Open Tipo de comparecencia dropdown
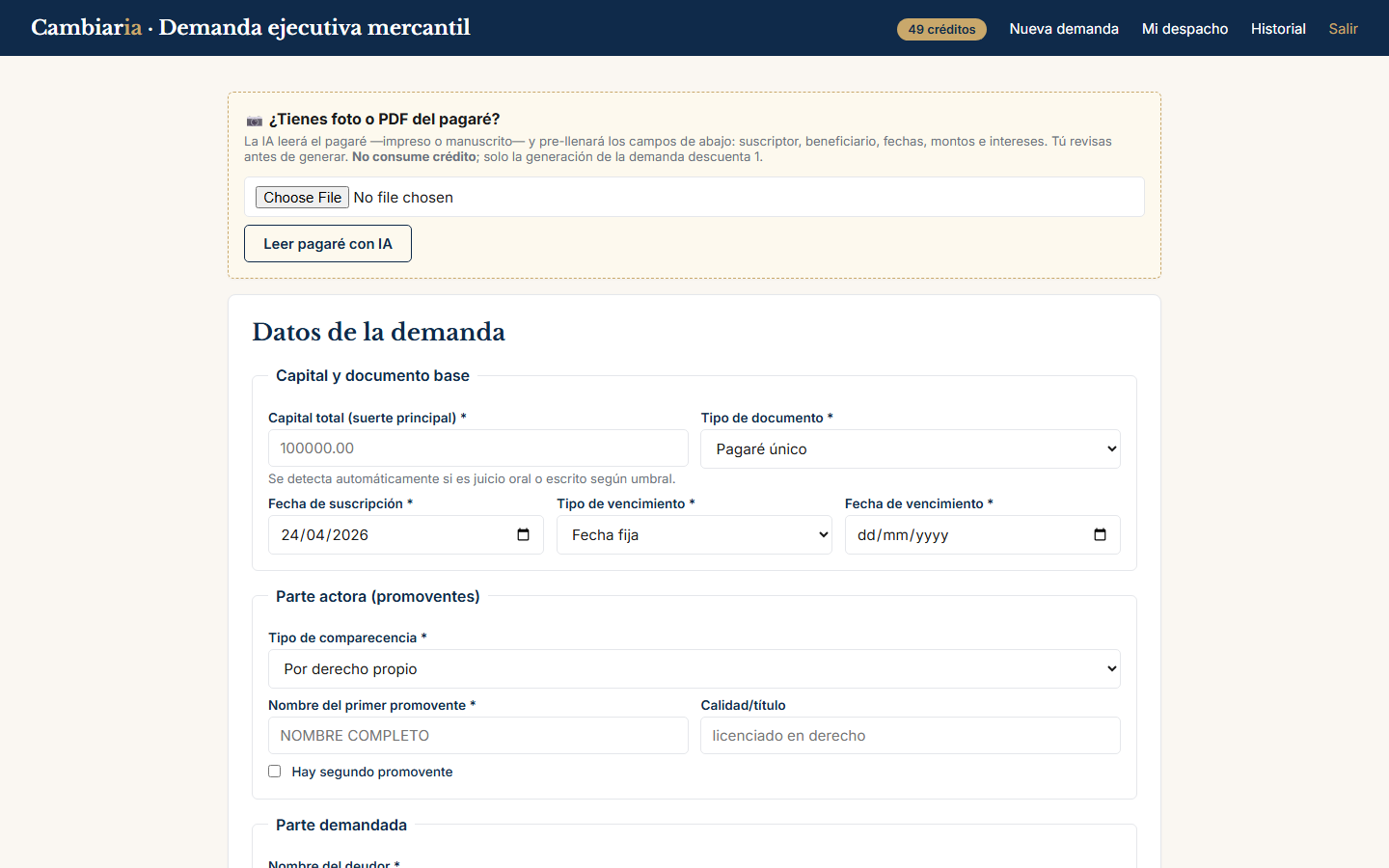The height and width of the screenshot is (868, 1389). 694,668
